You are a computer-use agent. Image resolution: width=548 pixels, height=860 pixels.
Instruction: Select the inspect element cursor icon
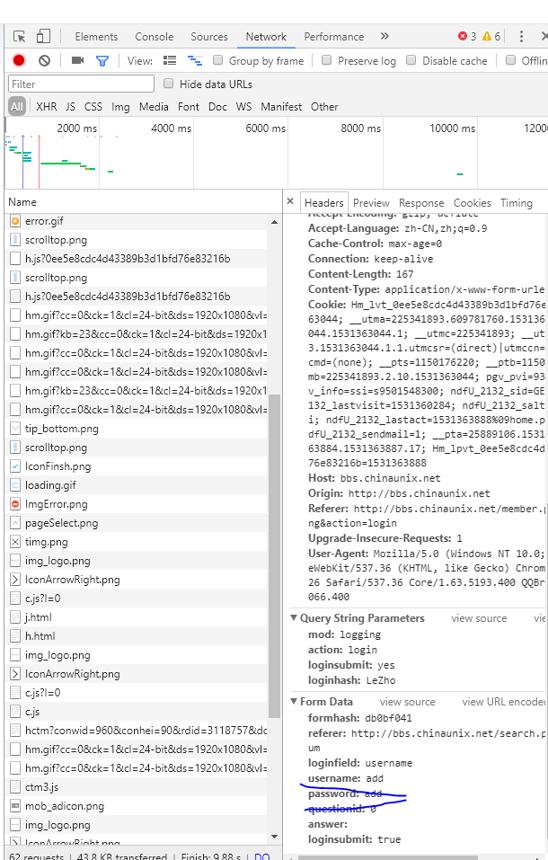click(19, 37)
